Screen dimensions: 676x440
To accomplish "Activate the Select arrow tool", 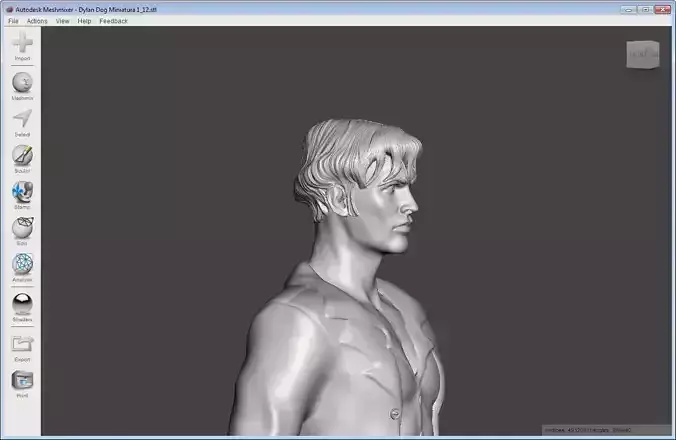I will coord(22,119).
